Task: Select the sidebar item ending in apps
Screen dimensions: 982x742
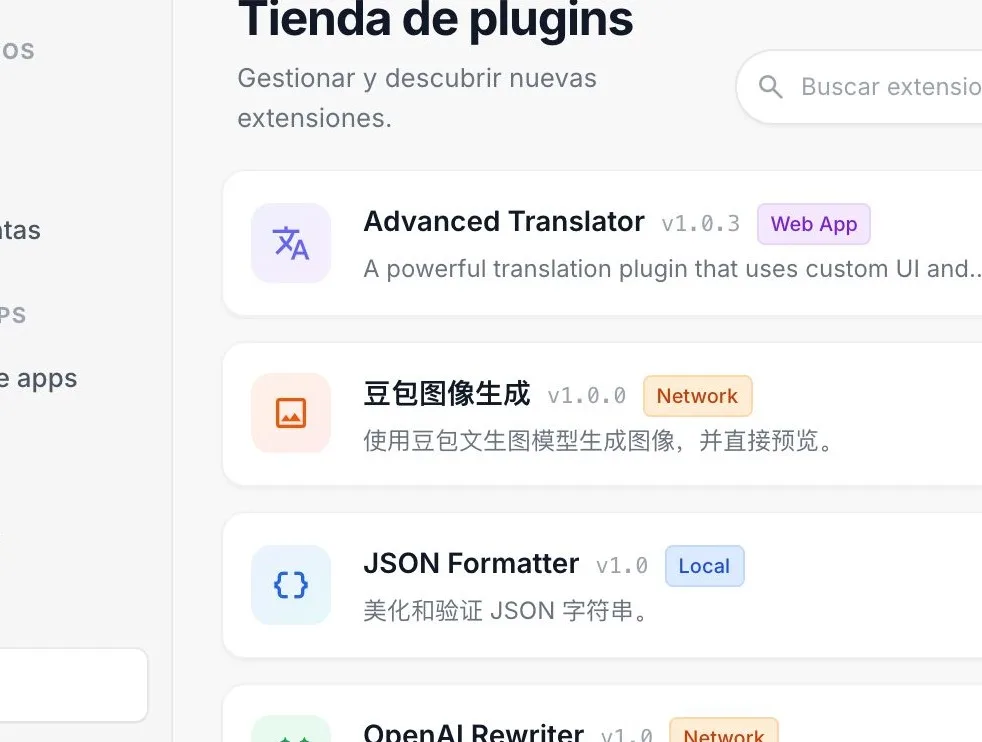Action: pyautogui.click(x=39, y=378)
